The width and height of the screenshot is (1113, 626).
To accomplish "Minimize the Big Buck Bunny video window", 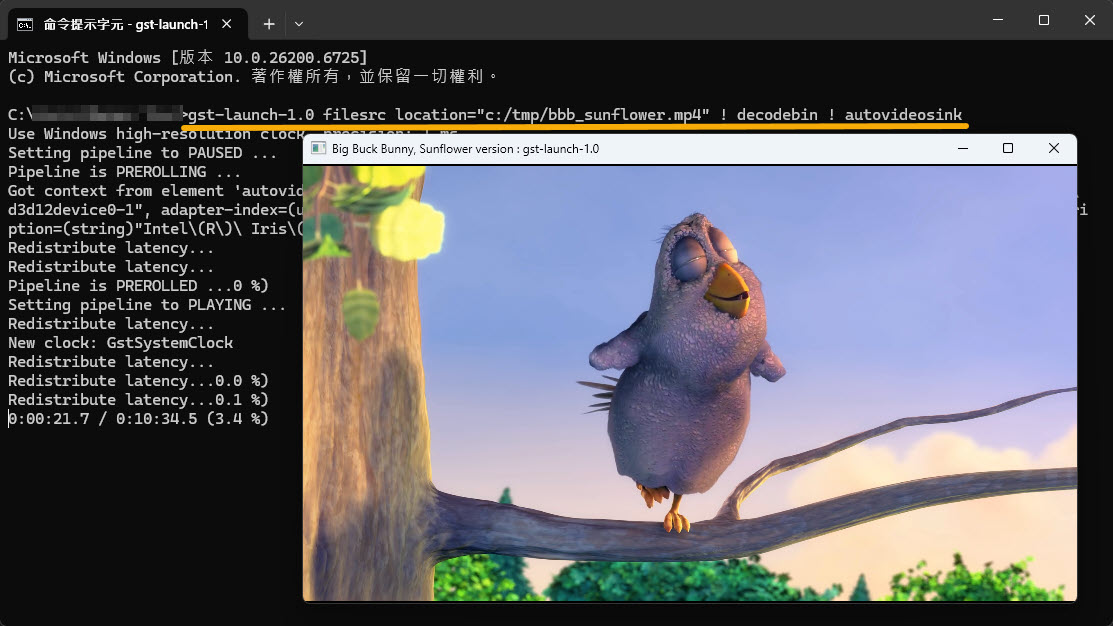I will [x=962, y=148].
